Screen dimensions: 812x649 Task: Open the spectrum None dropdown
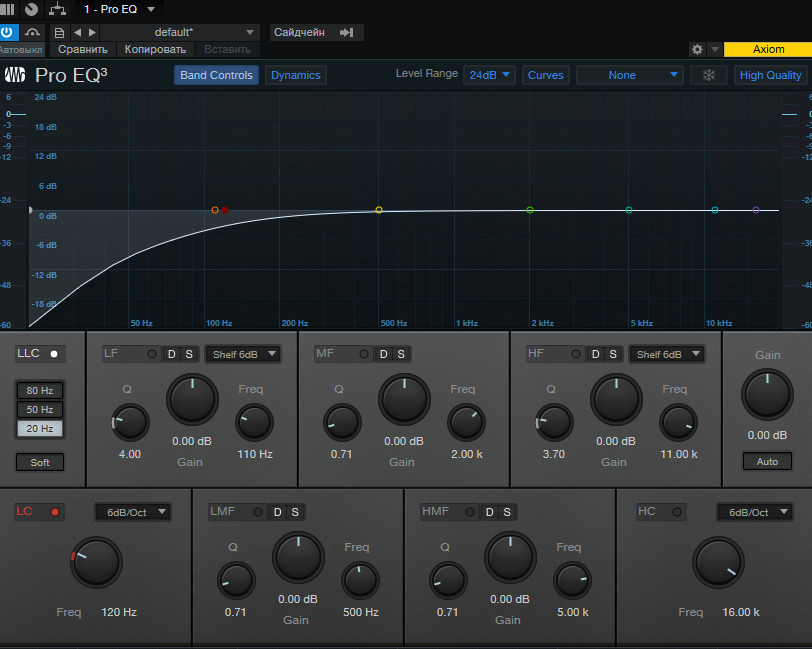(629, 75)
